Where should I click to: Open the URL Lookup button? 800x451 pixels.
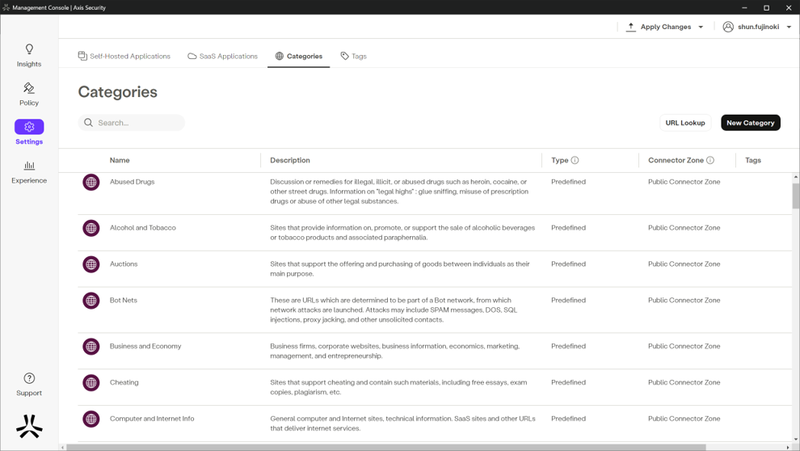pyautogui.click(x=685, y=122)
